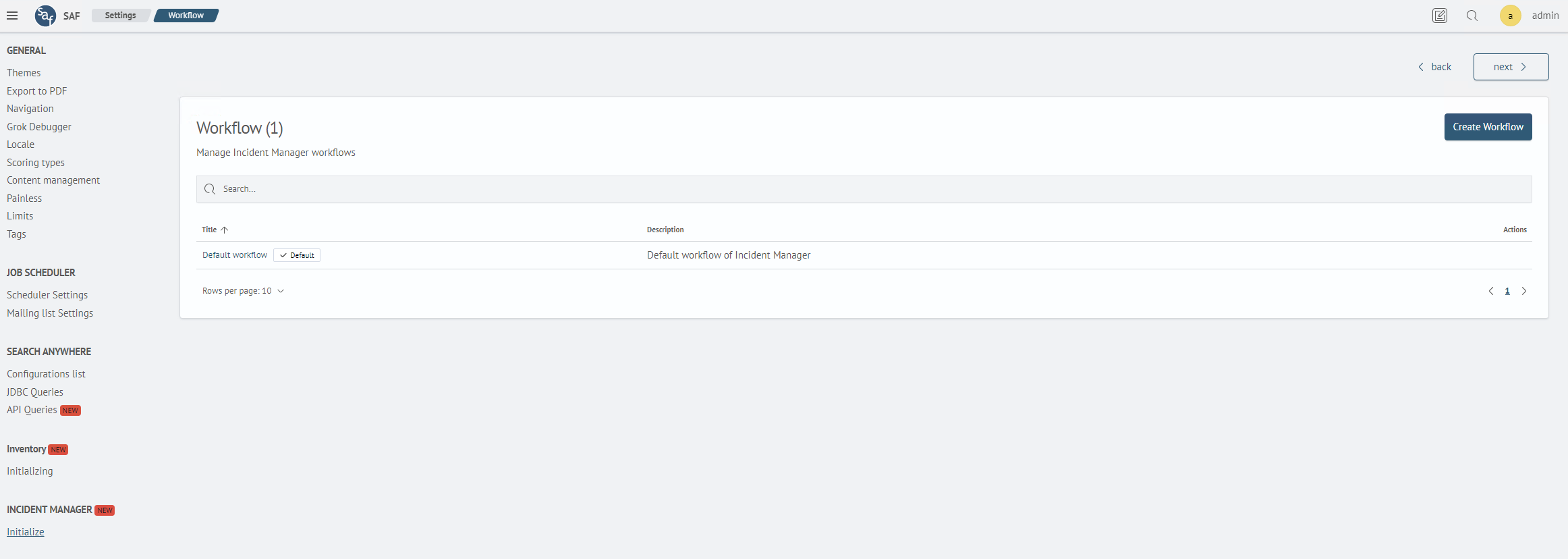
Task: Sort by Title column arrow
Action: click(x=225, y=230)
